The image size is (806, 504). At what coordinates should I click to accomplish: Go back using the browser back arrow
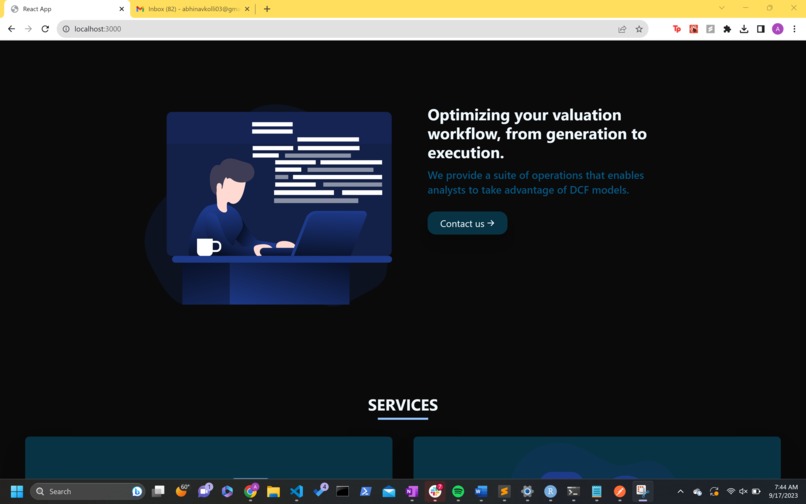[11, 29]
